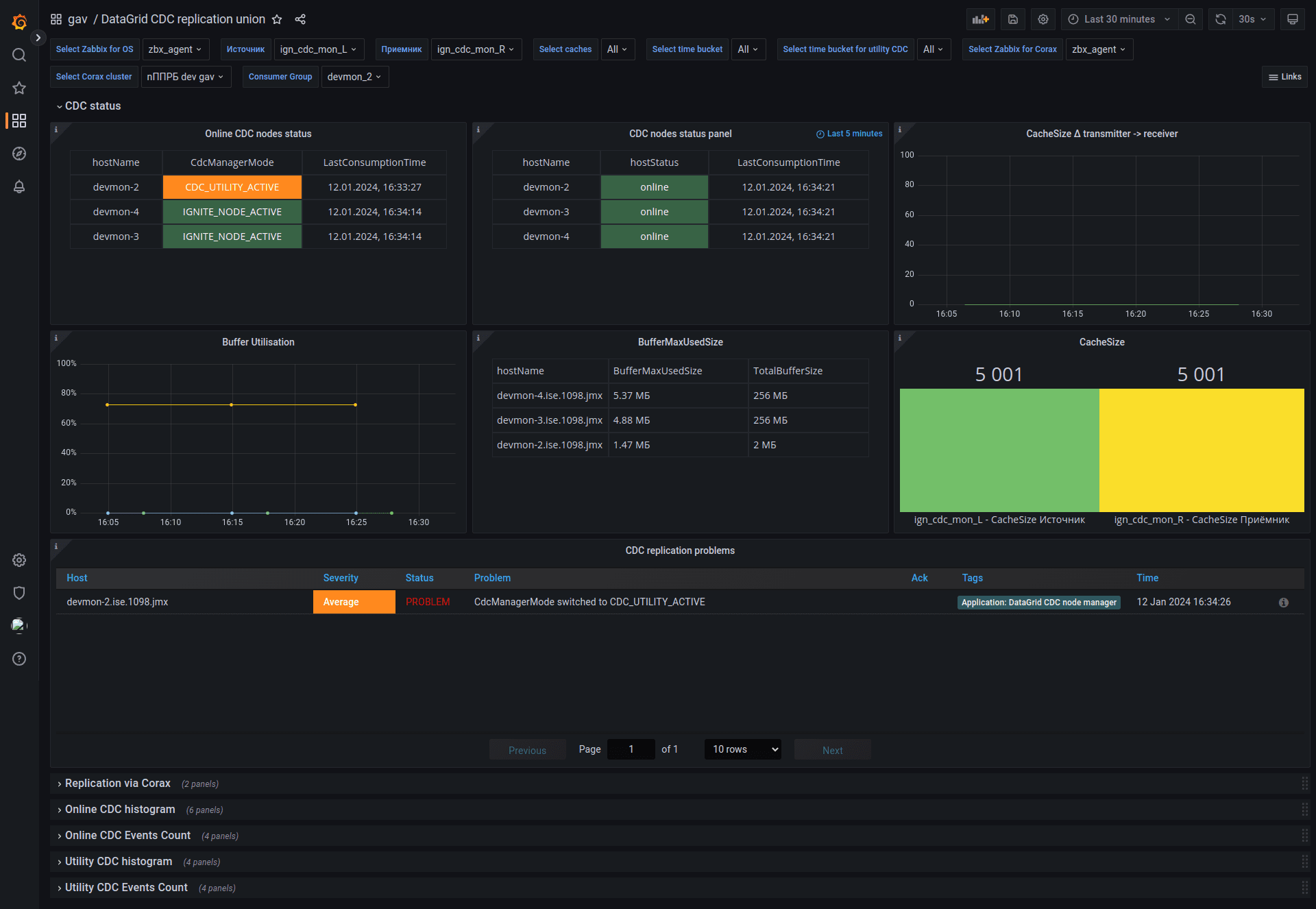Image resolution: width=1316 pixels, height=909 pixels.
Task: Sort problems by Severity column header
Action: click(341, 578)
